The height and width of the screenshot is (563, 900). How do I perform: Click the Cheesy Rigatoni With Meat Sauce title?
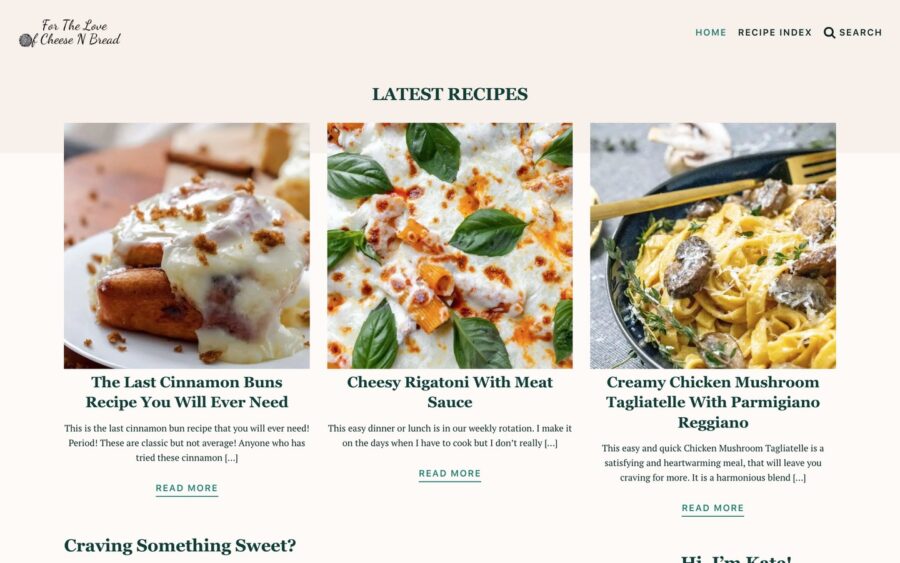point(449,392)
